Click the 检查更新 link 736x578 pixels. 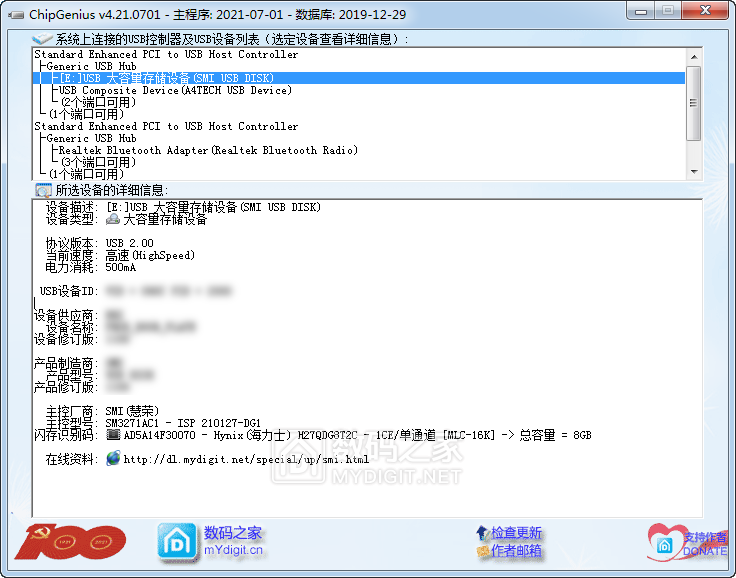tap(516, 533)
